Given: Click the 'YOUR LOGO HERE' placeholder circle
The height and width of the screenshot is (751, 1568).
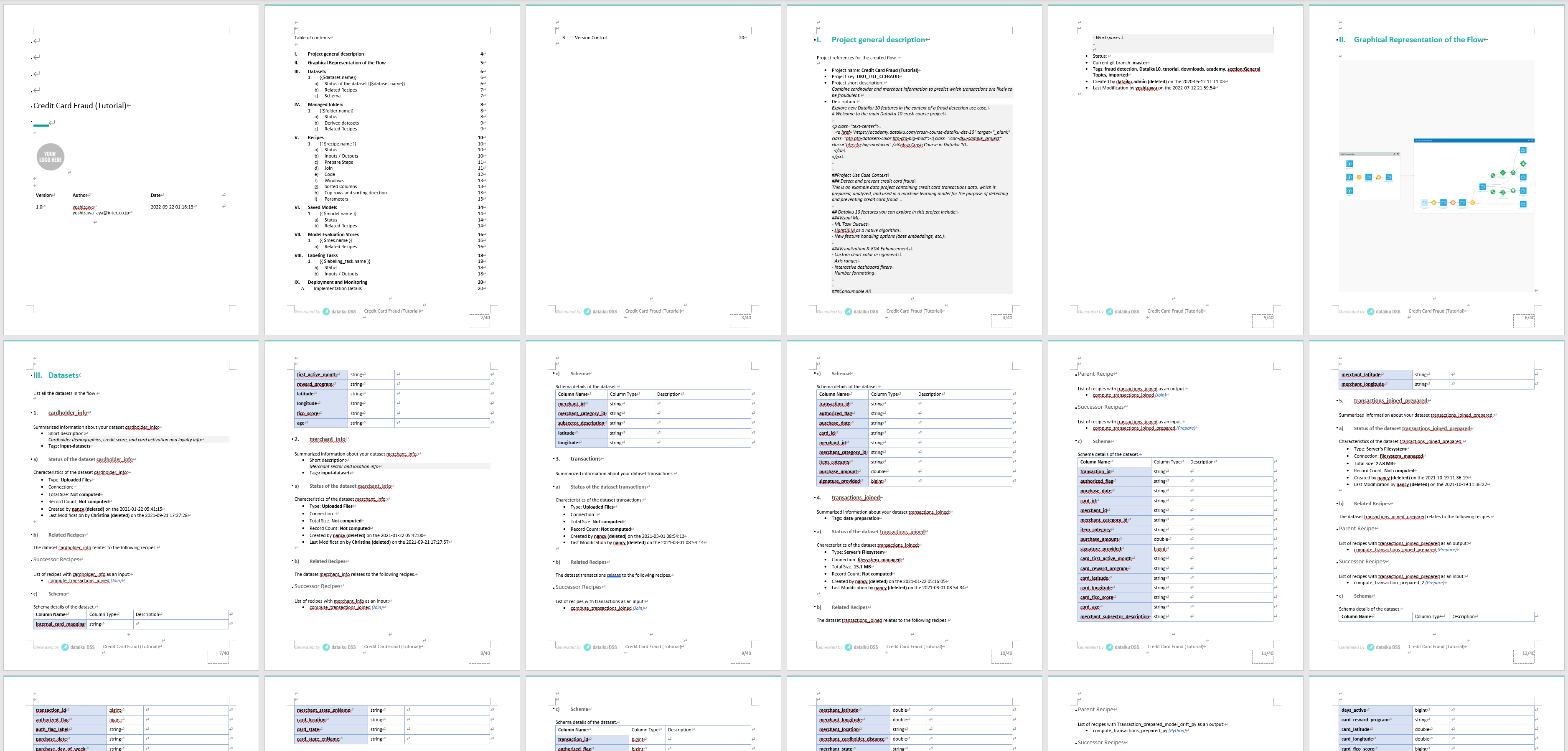Looking at the screenshot, I should coord(50,157).
